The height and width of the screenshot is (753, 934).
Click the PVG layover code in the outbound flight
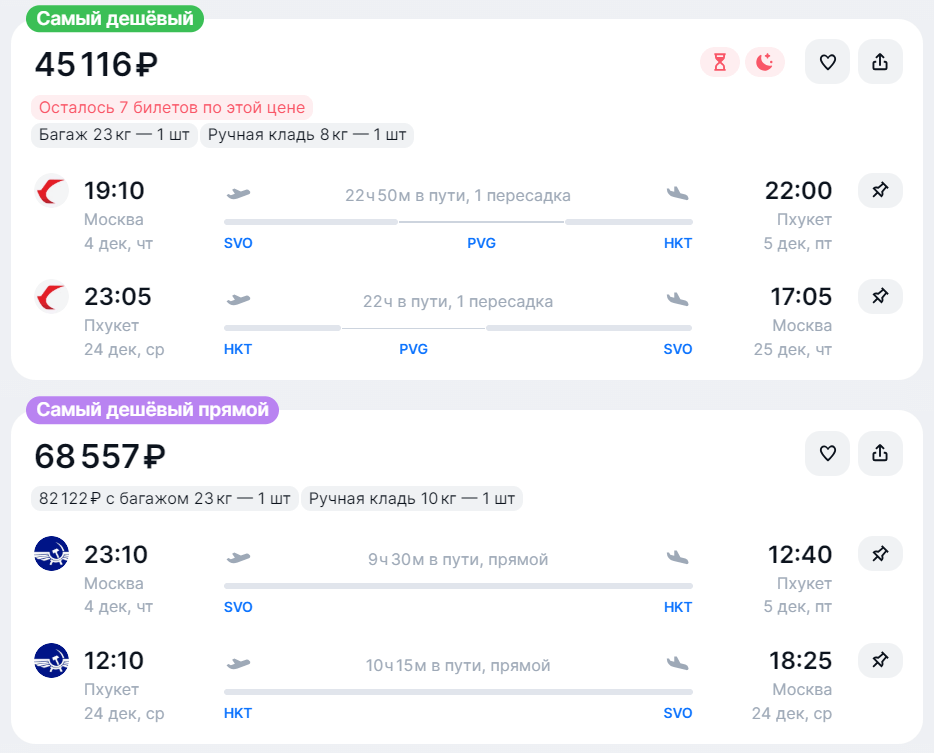tap(481, 243)
